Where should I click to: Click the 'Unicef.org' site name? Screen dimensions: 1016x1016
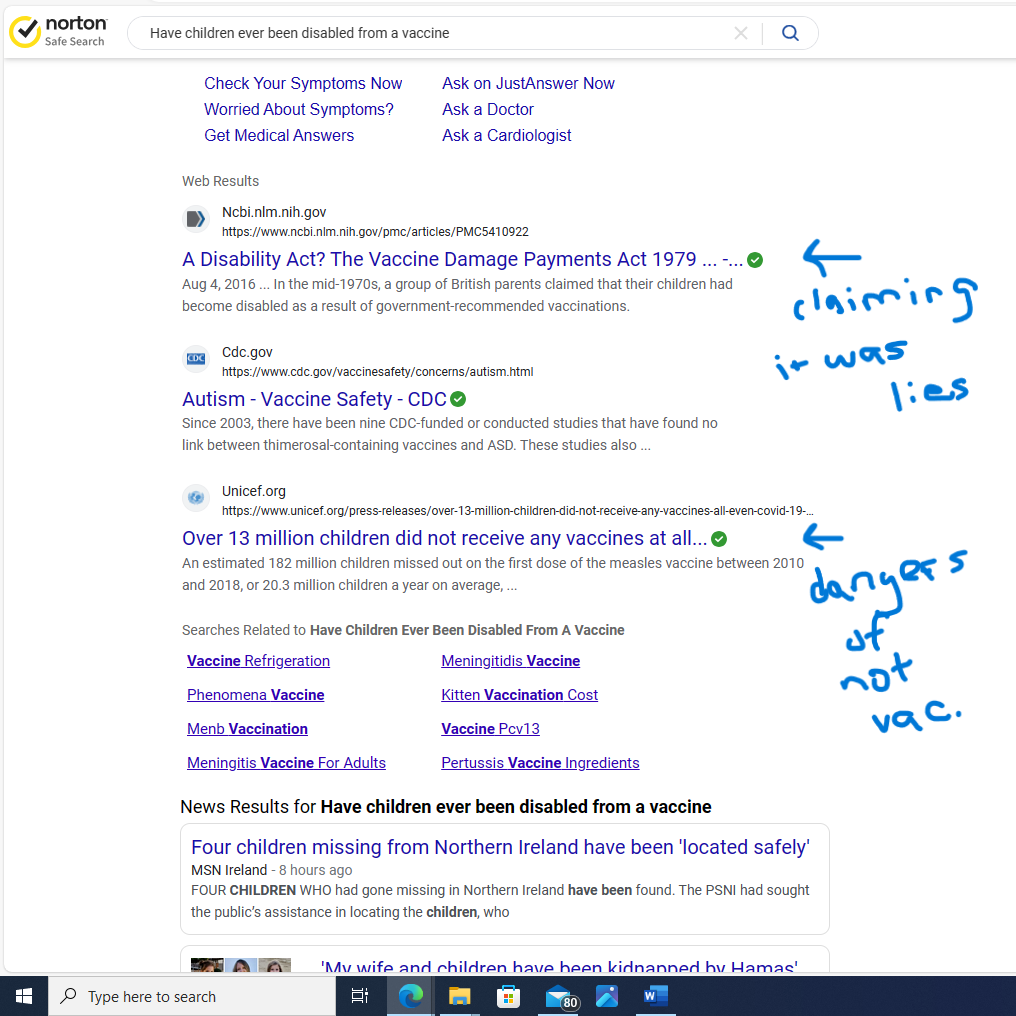[x=253, y=492]
